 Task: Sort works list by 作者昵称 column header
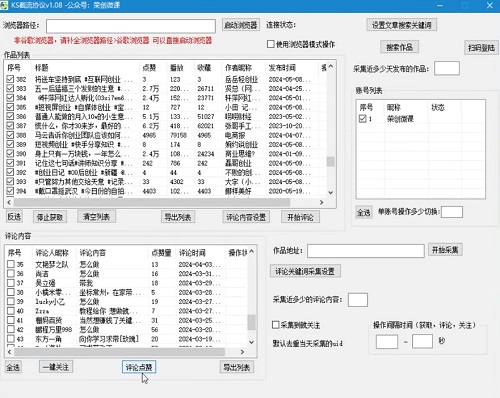coord(243,68)
